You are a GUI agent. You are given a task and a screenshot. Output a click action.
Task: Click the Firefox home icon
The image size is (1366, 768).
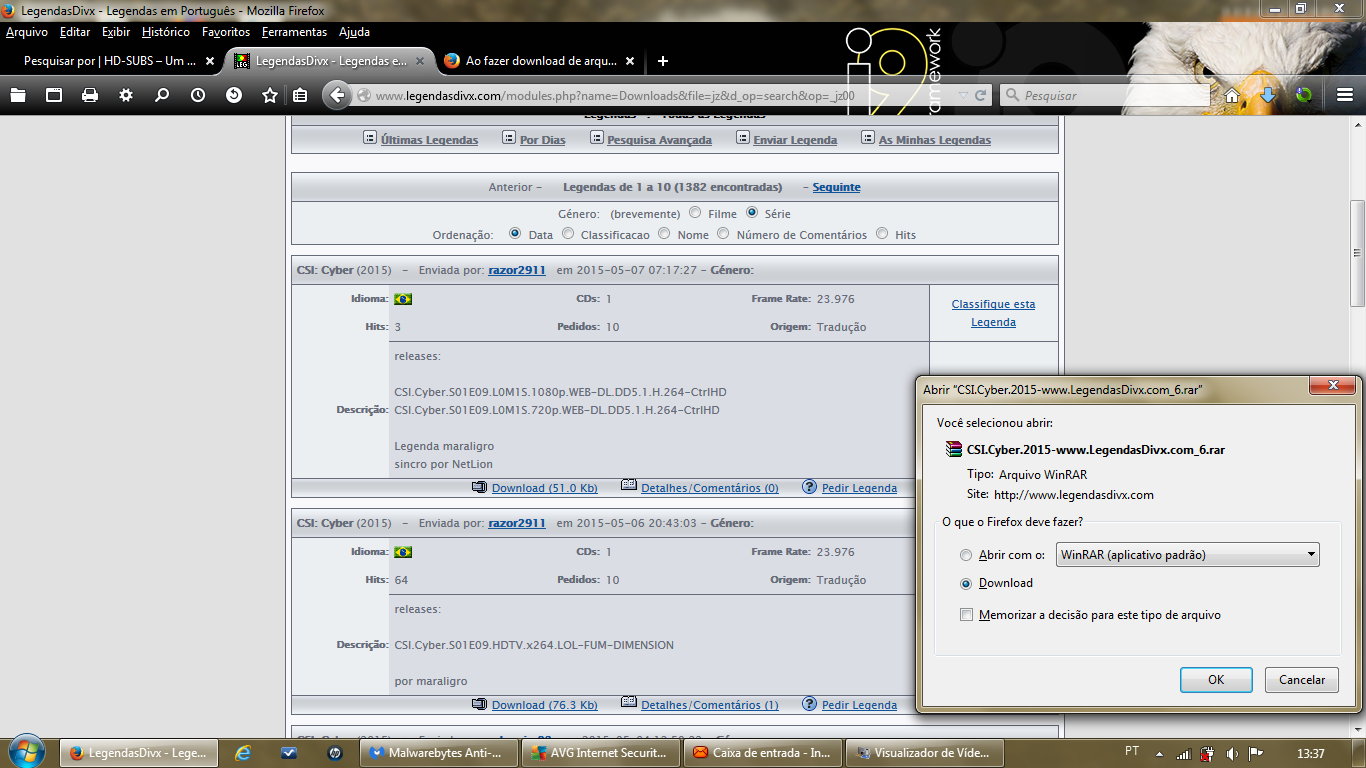click(1232, 95)
